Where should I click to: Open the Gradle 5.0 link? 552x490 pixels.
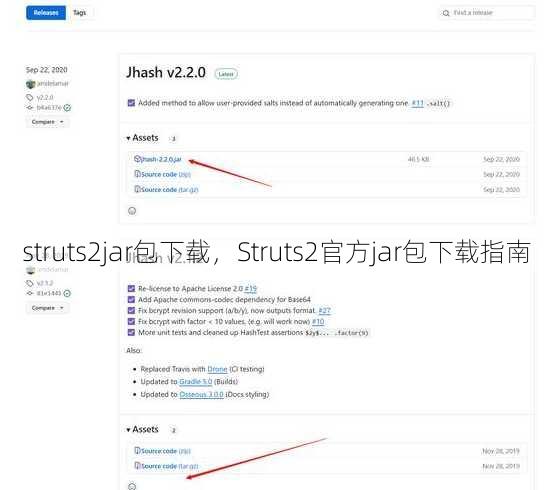tap(195, 382)
